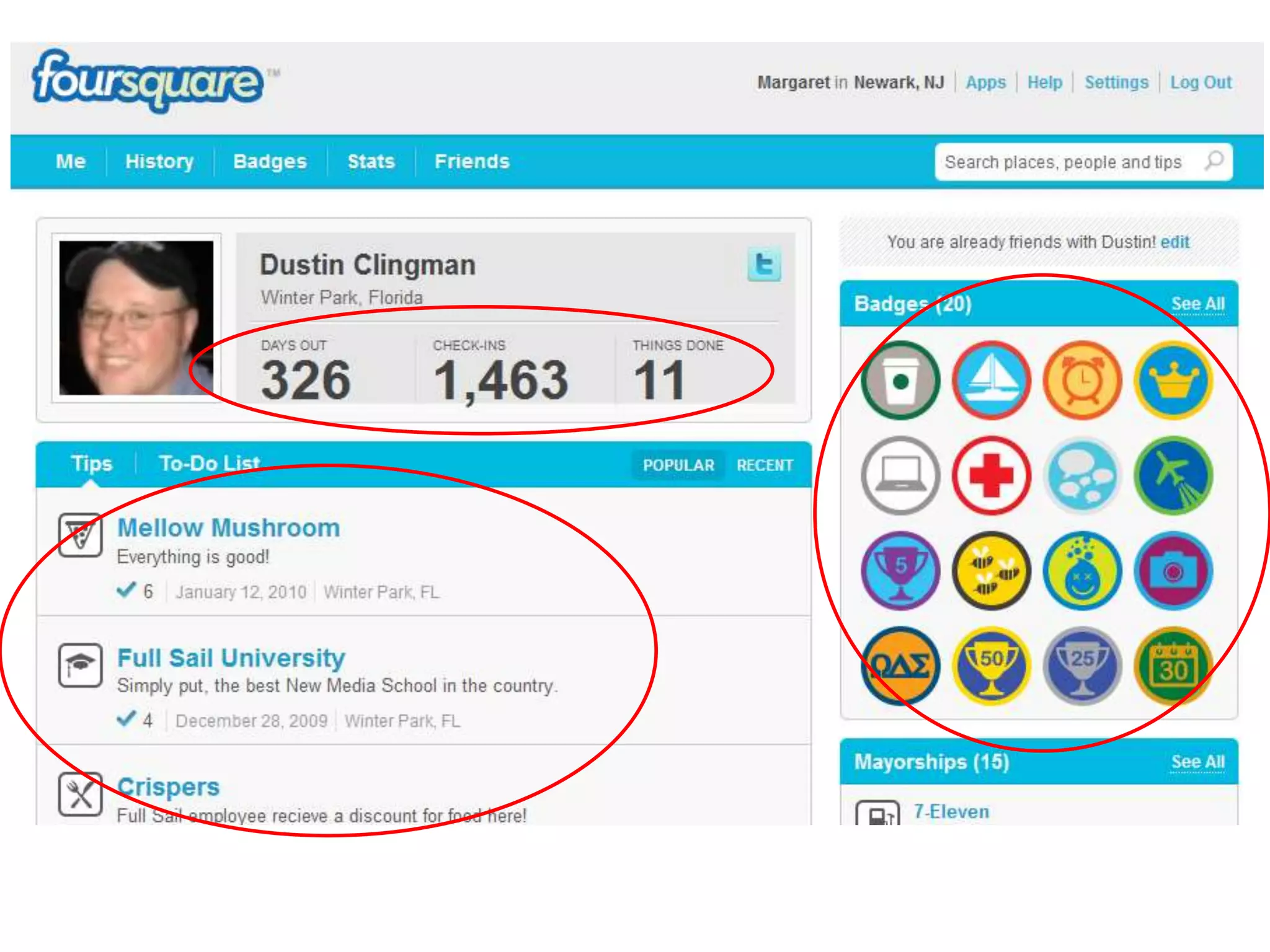Click the Twitter icon on Dustin's profile
This screenshot has height=952, width=1270.
click(x=763, y=265)
